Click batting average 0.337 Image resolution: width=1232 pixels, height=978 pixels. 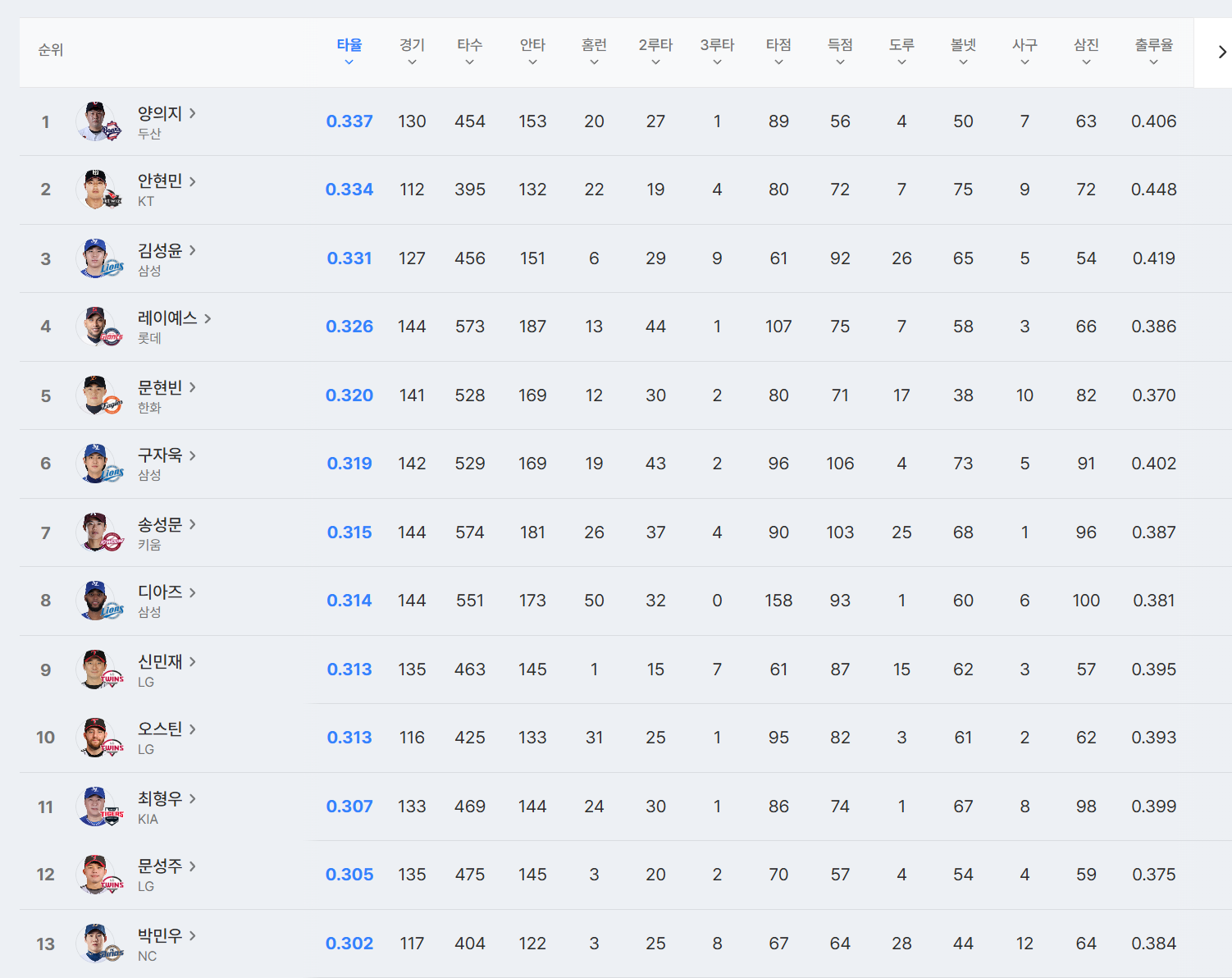pos(349,121)
